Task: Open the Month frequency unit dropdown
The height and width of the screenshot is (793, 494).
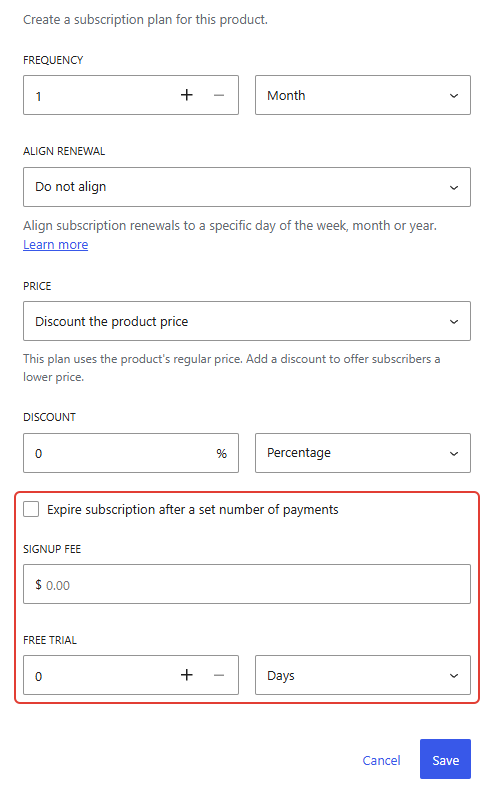Action: 363,95
